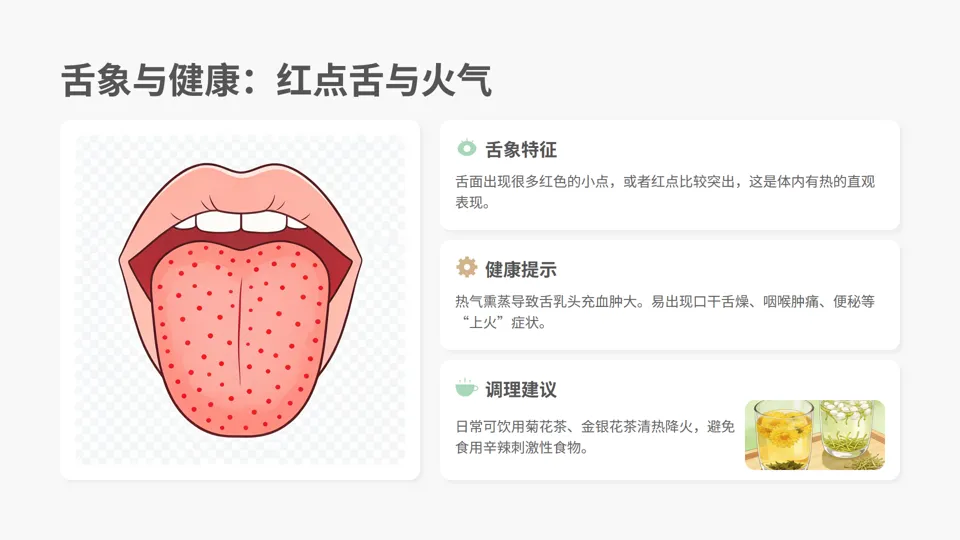Click the yellow chrysanthemum tea glass
This screenshot has height=540, width=960.
[x=782, y=435]
